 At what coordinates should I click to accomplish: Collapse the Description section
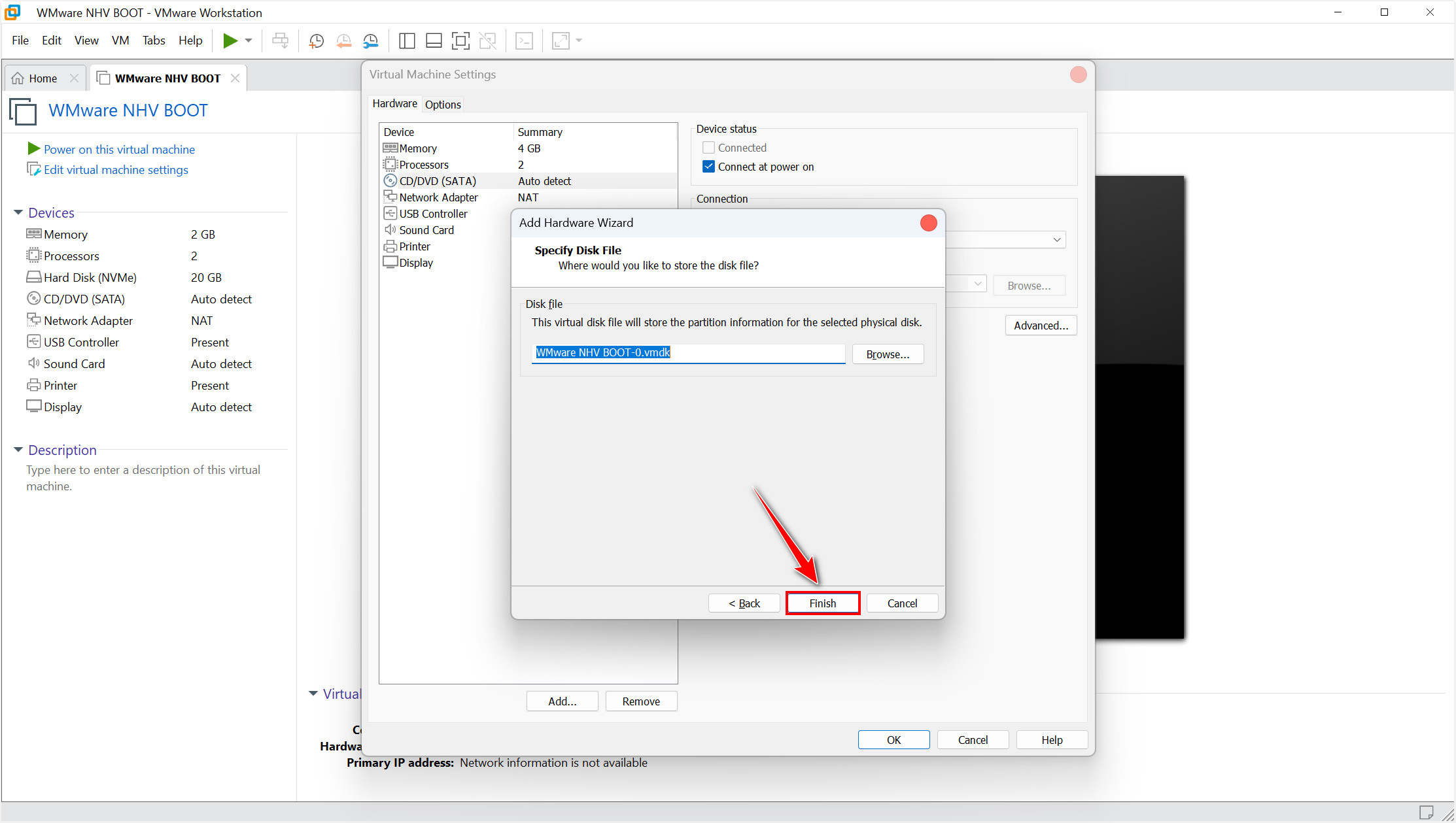(18, 450)
